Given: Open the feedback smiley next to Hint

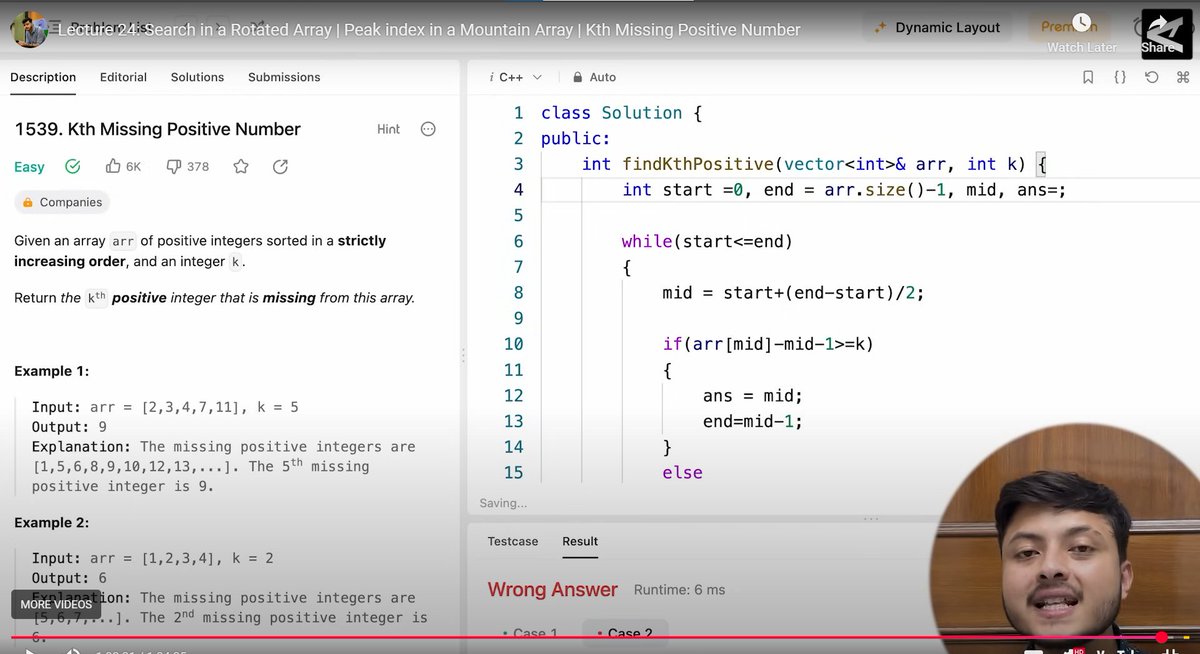Looking at the screenshot, I should coord(428,129).
